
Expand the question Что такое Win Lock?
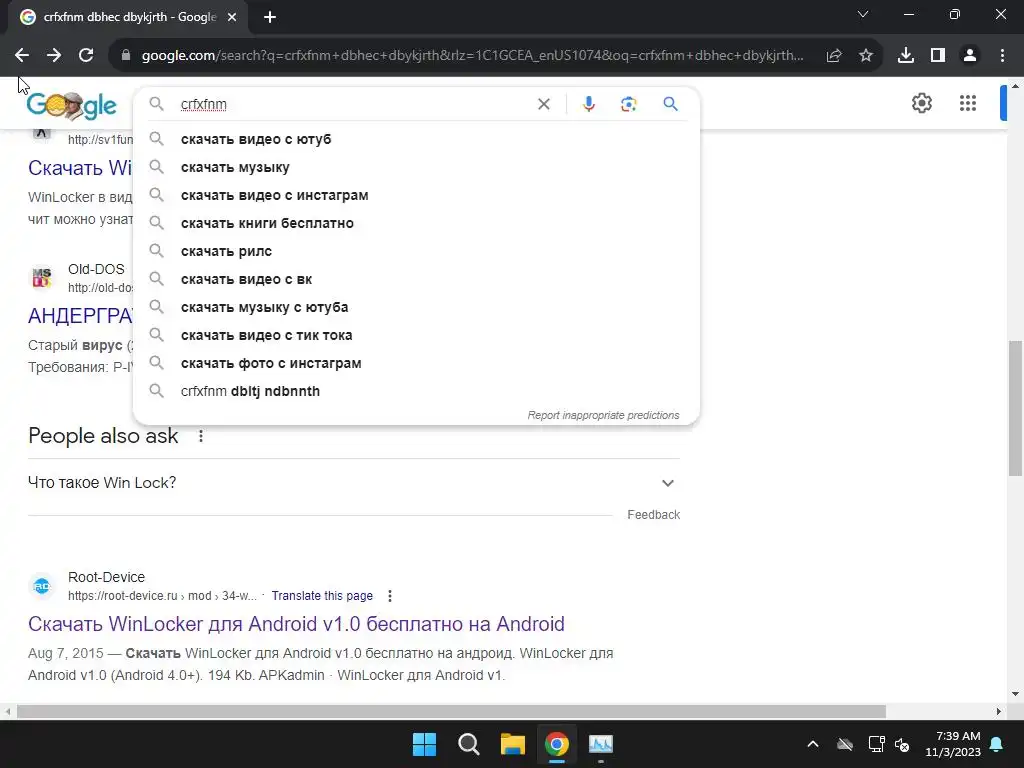353,483
